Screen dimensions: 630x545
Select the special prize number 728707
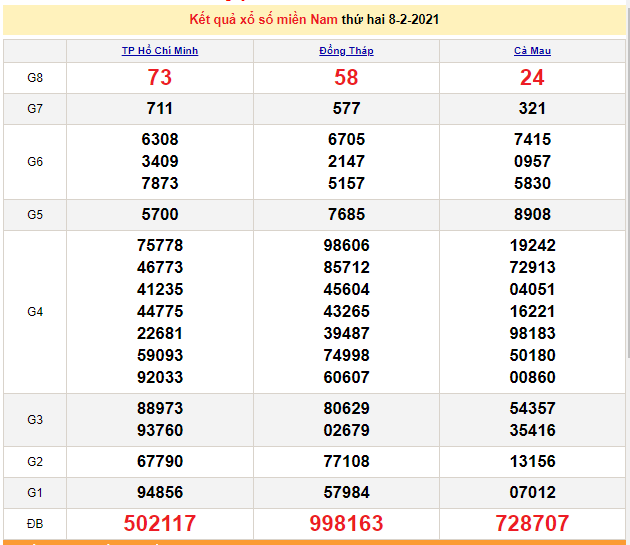point(532,523)
